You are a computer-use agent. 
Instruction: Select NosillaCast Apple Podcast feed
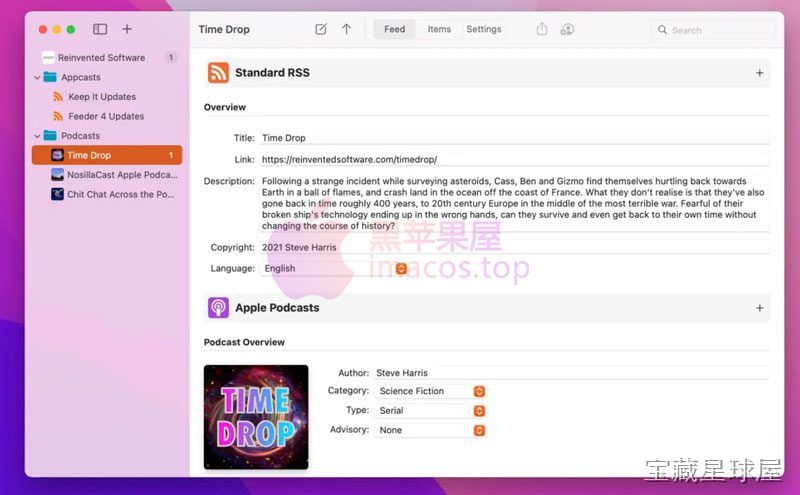107,175
